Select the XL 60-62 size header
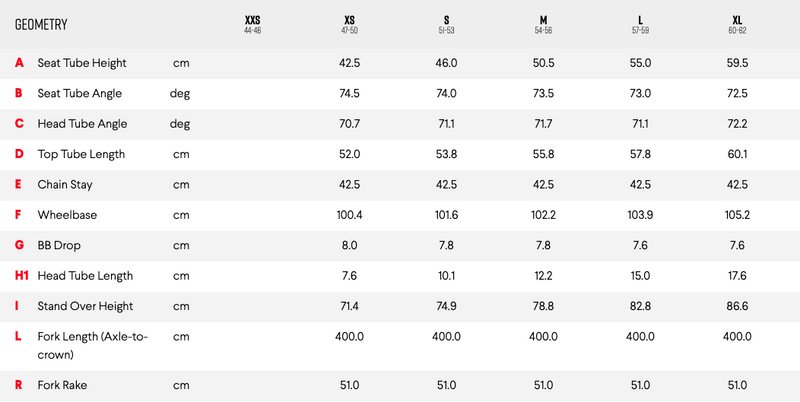Viewport: 800px width, 402px height. 737,24
